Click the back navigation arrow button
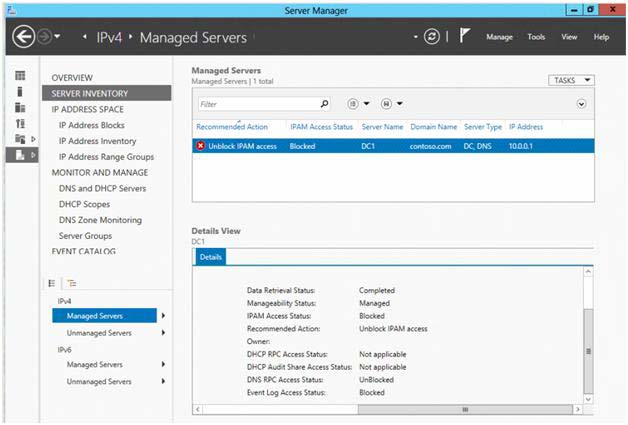The width and height of the screenshot is (628, 425). tap(23, 37)
